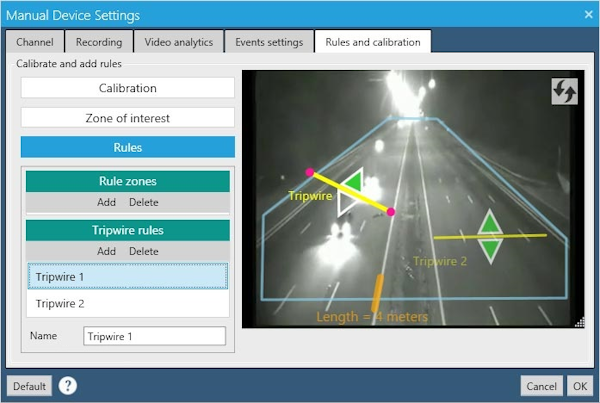
Task: Switch to the Channel tab
Action: (x=35, y=42)
